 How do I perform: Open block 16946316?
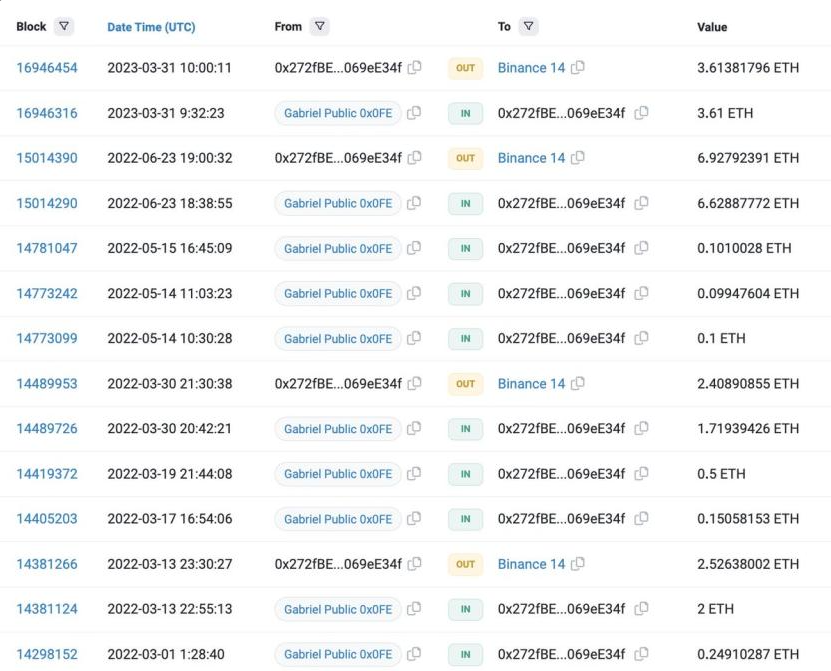(x=47, y=113)
